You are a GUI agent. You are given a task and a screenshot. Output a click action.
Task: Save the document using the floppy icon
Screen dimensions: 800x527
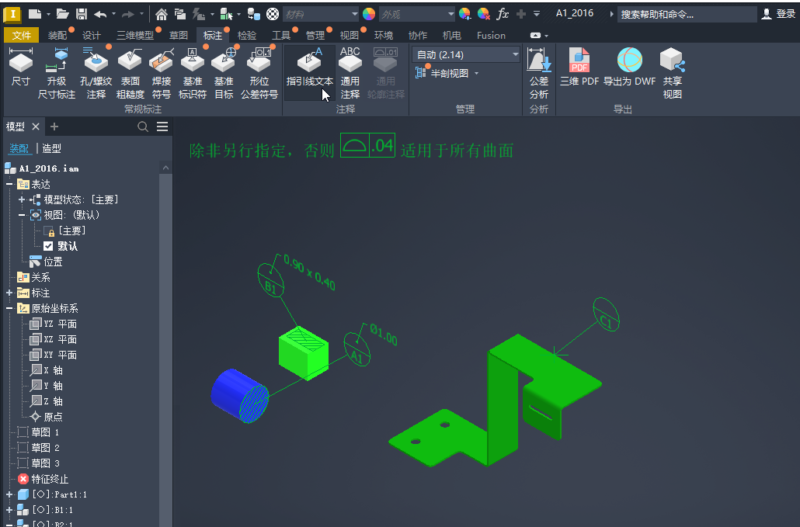tap(81, 14)
